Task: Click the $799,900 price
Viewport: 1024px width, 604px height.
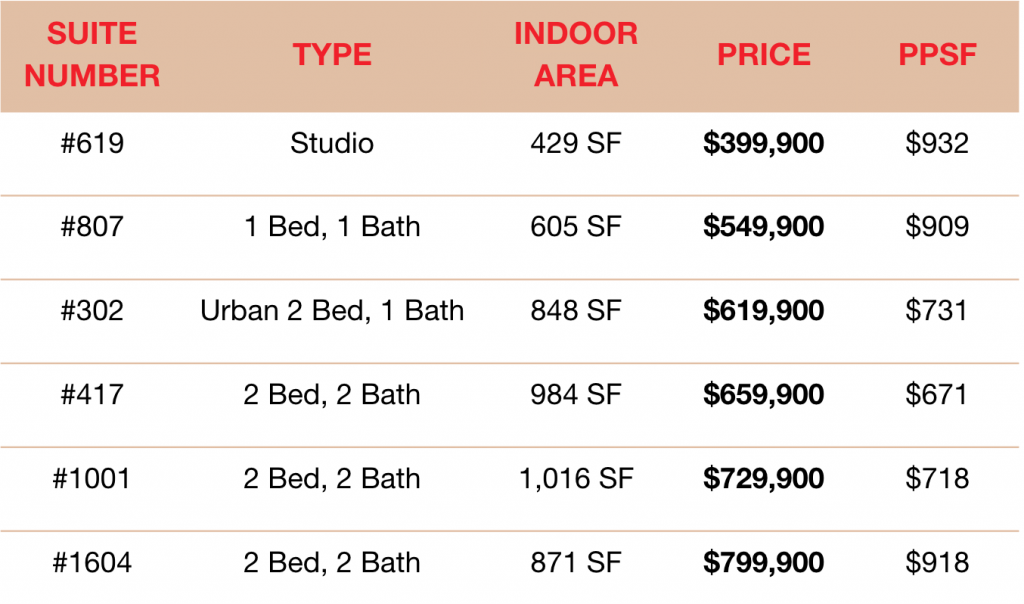Action: [x=764, y=563]
